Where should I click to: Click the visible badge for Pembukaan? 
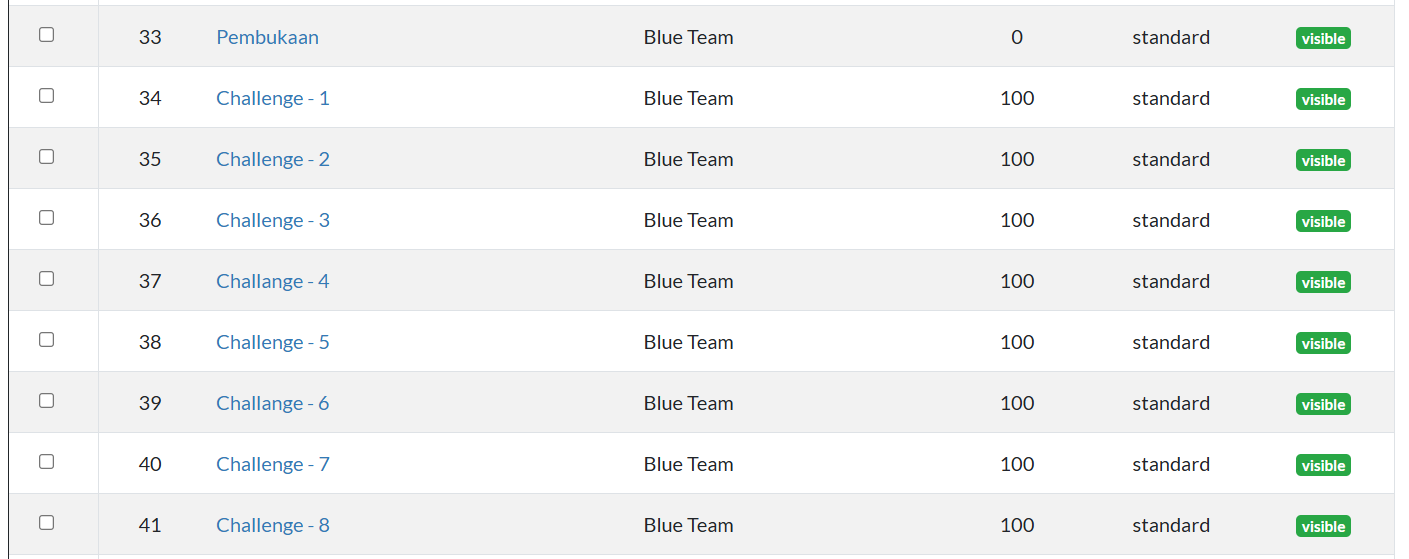(x=1323, y=39)
